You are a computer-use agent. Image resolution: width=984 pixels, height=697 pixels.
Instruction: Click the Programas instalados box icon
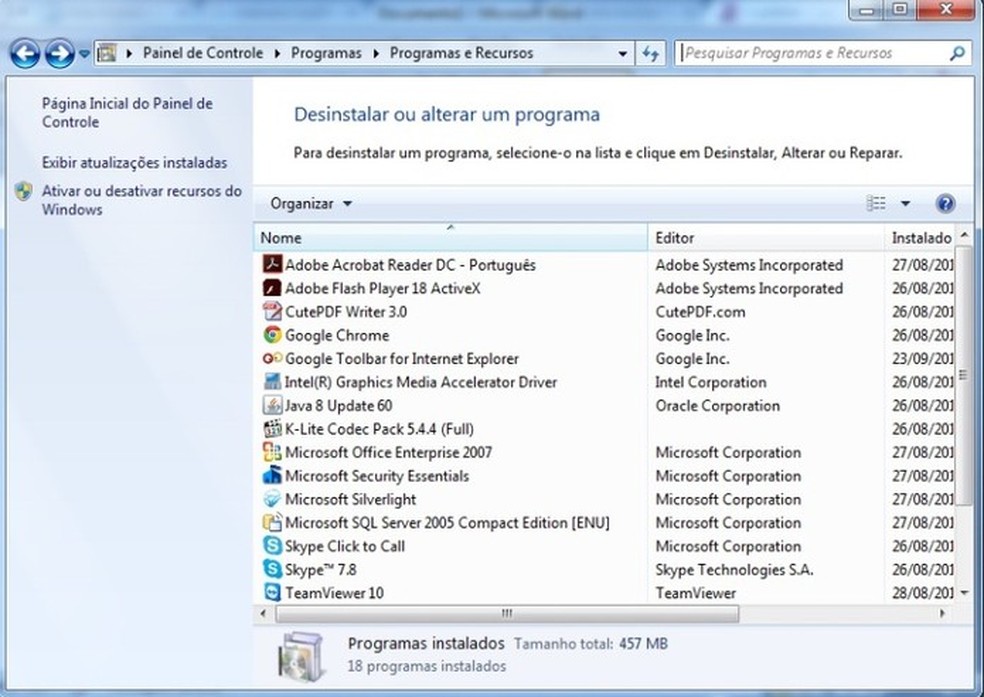(302, 657)
